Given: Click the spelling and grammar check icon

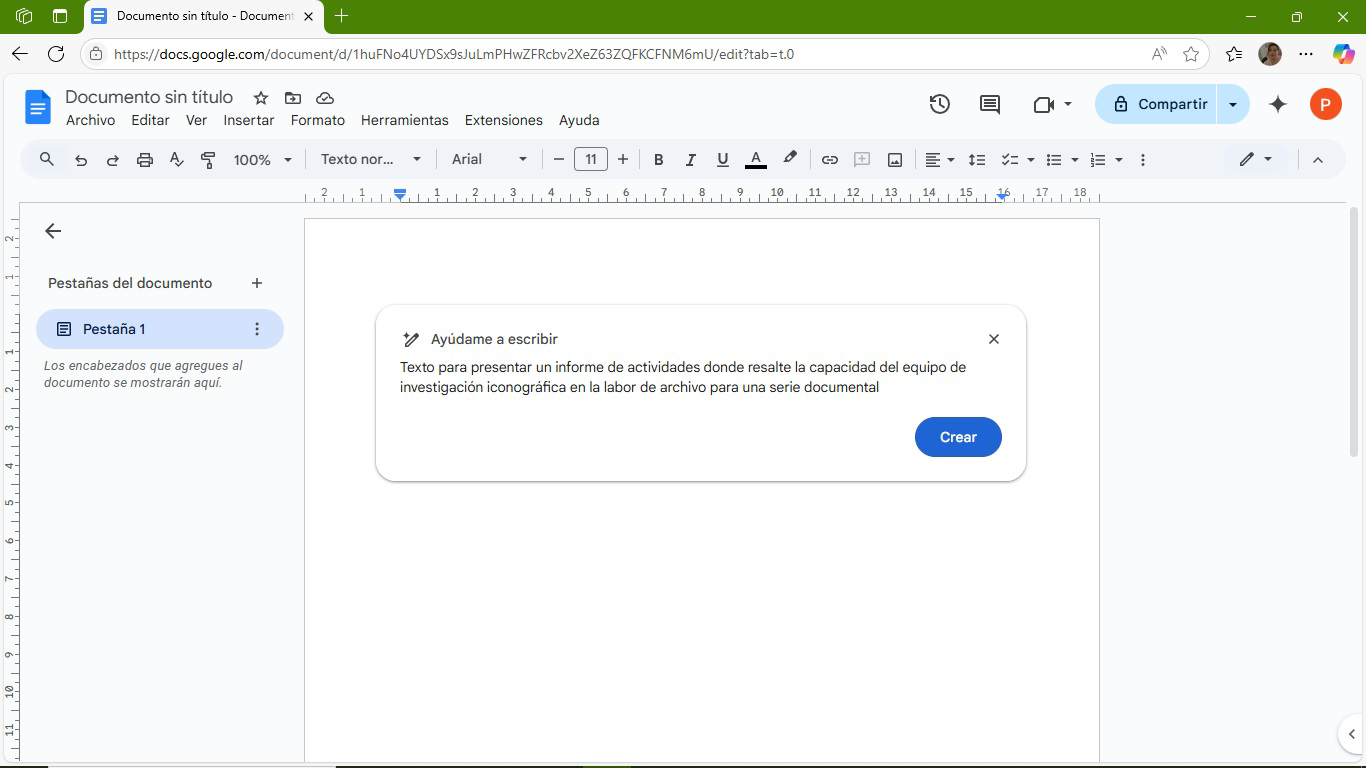Looking at the screenshot, I should [x=177, y=160].
